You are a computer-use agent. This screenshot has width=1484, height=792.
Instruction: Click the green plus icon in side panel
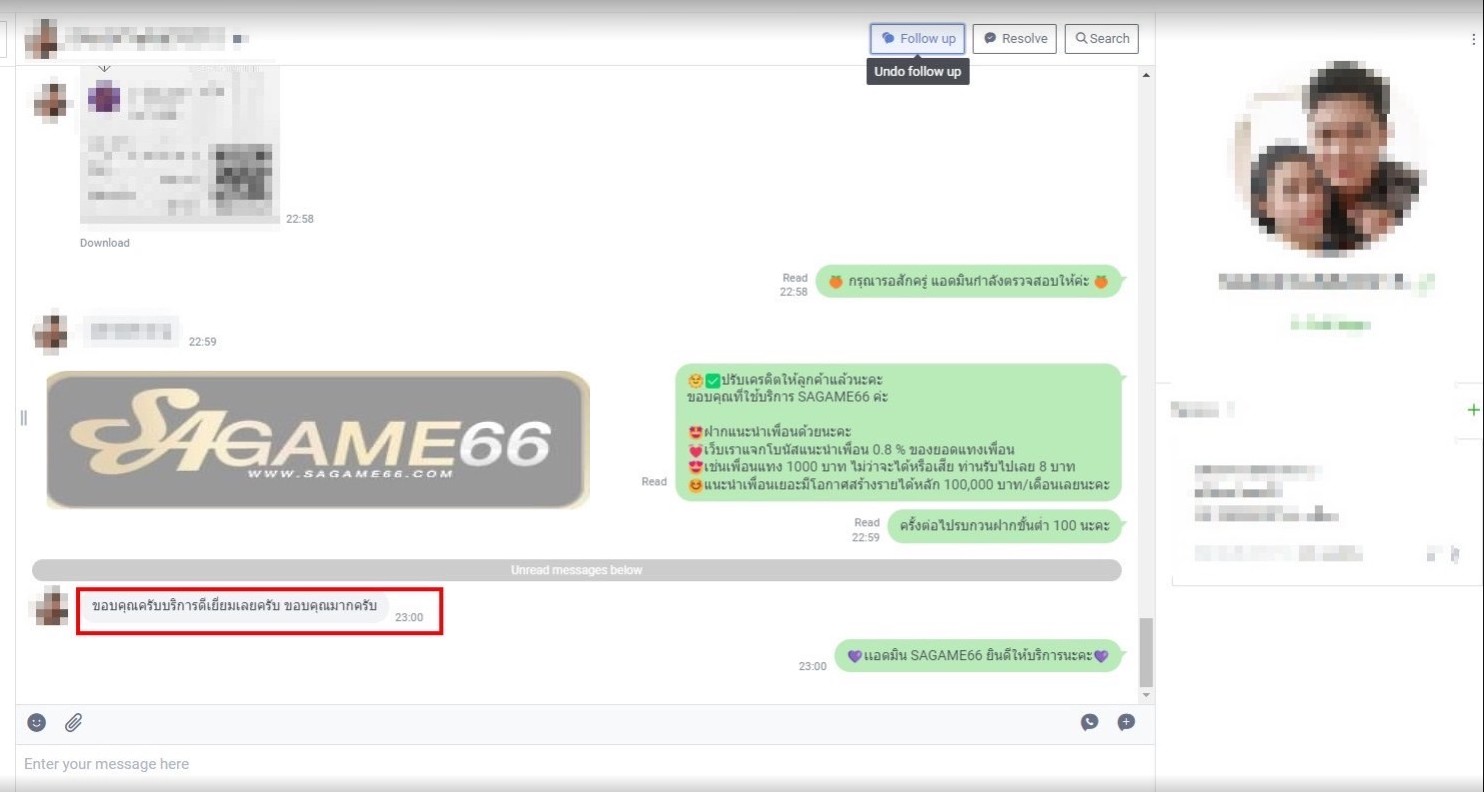tap(1472, 410)
